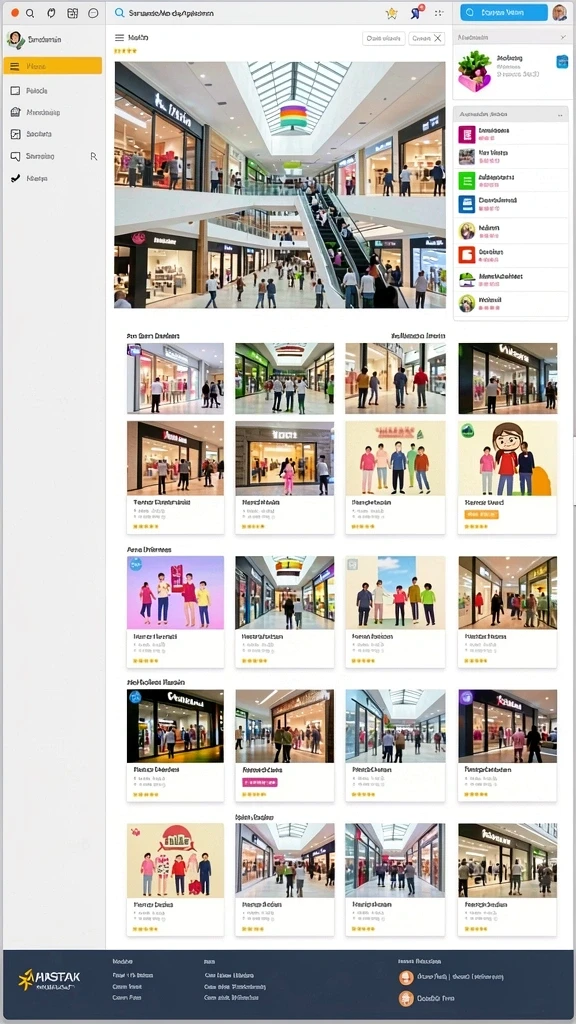
Task: Open the calendar grid icon in top-left toolbar
Action: (x=72, y=13)
